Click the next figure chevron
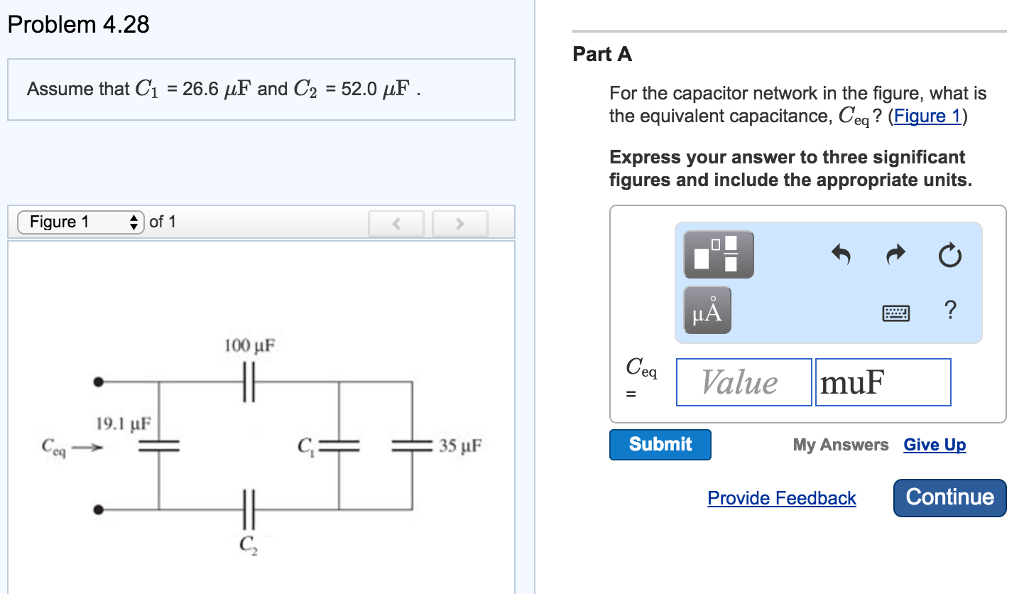This screenshot has height=594, width=1024. point(460,222)
